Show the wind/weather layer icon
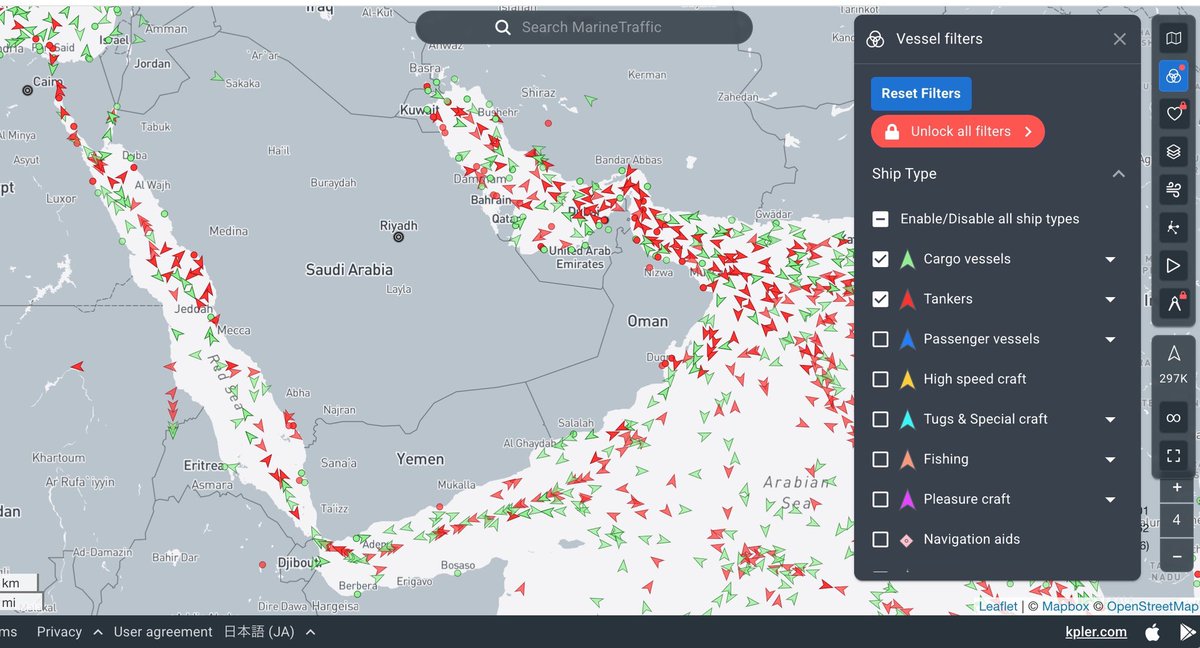Screen dimensions: 1200x648 (x=1173, y=189)
